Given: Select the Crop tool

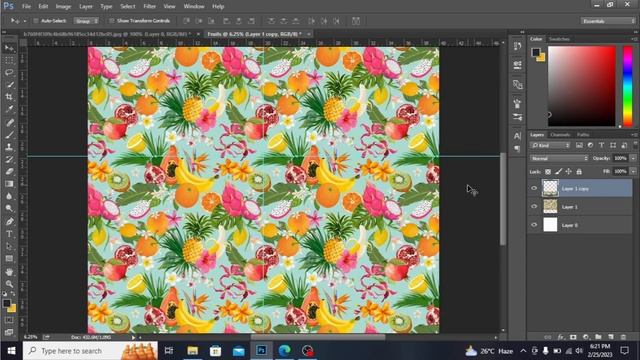Looking at the screenshot, I should tap(9, 97).
